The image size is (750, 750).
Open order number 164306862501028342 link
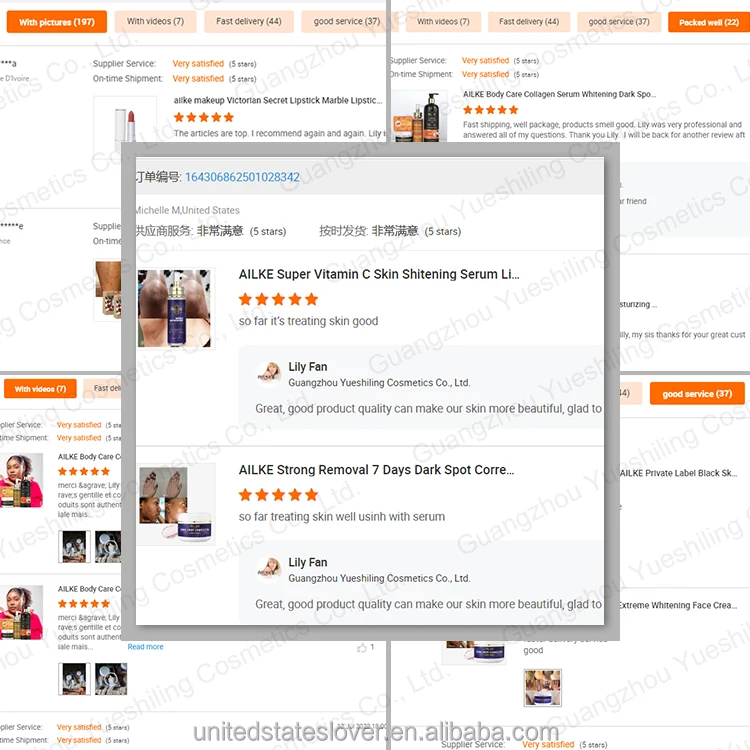coord(242,177)
